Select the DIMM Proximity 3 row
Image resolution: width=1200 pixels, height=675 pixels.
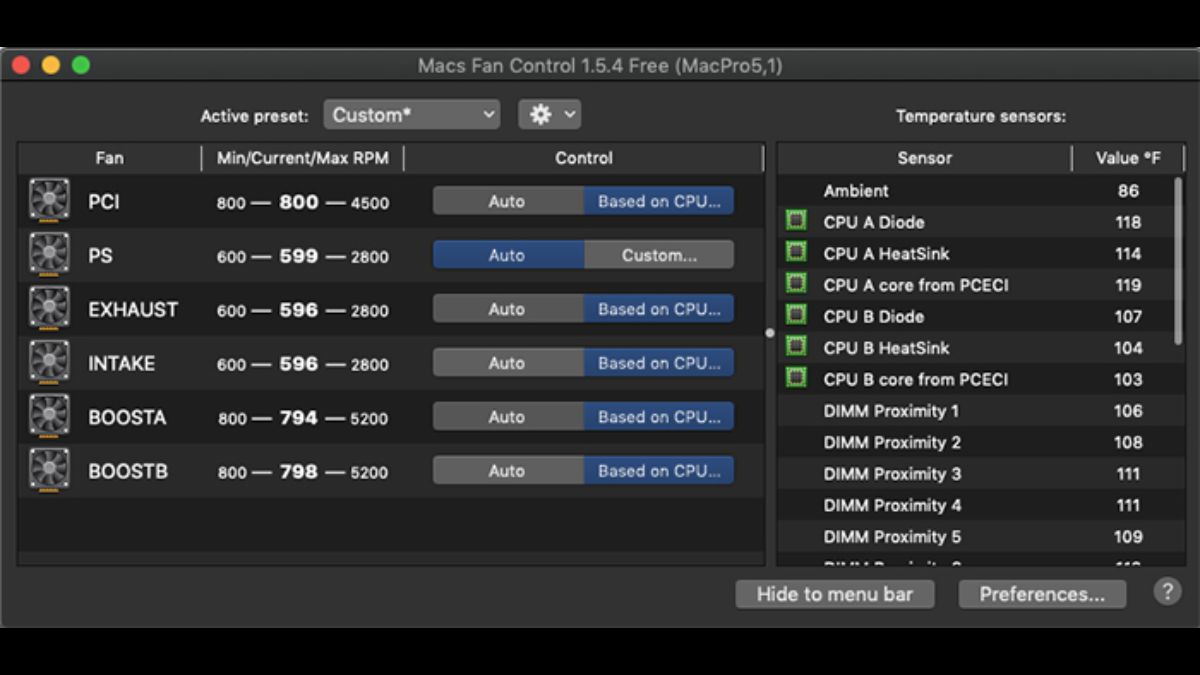coord(975,473)
